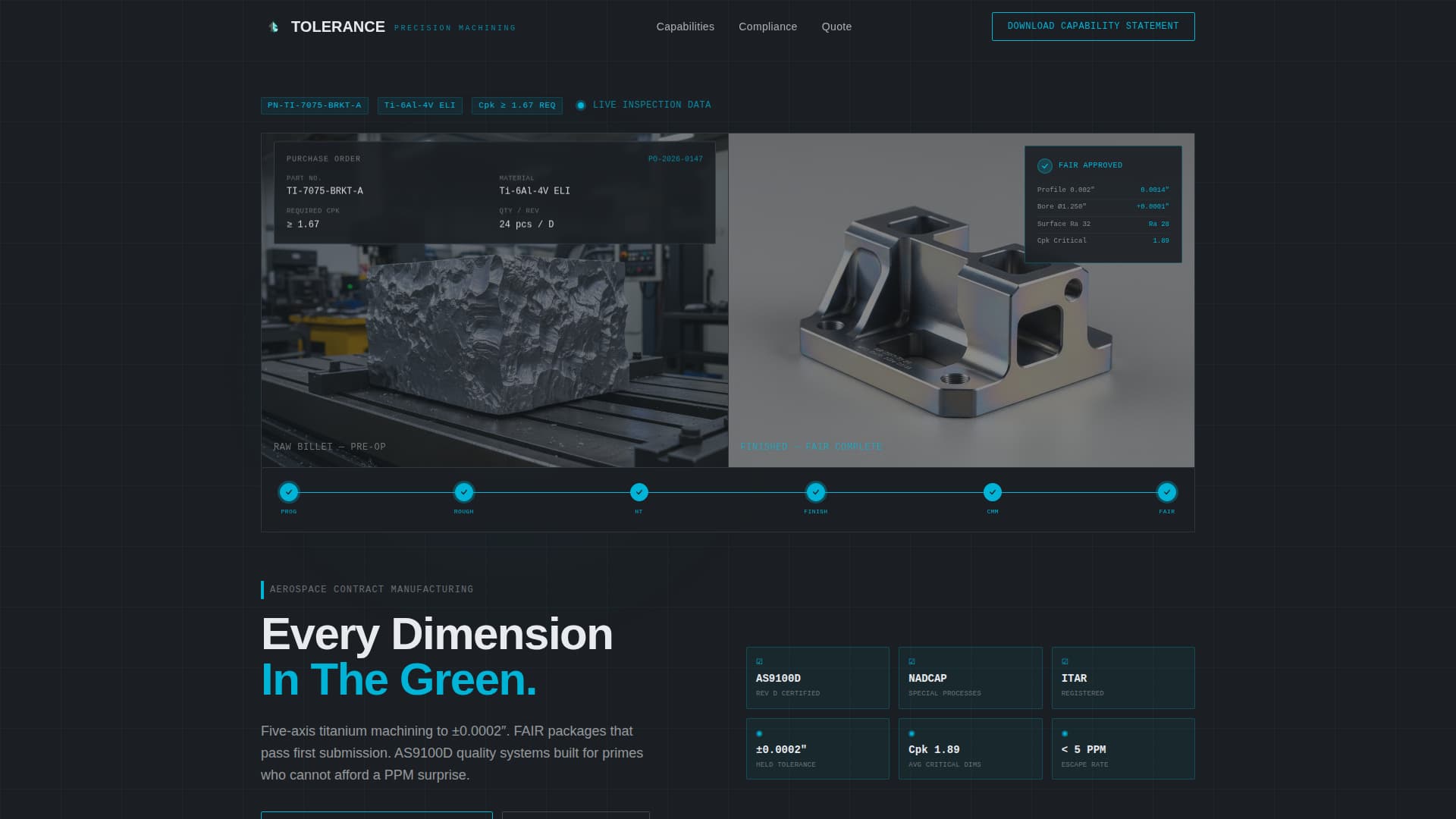Select the FINISH stage checkmark marker
Image resolution: width=1456 pixels, height=819 pixels.
coord(815,492)
